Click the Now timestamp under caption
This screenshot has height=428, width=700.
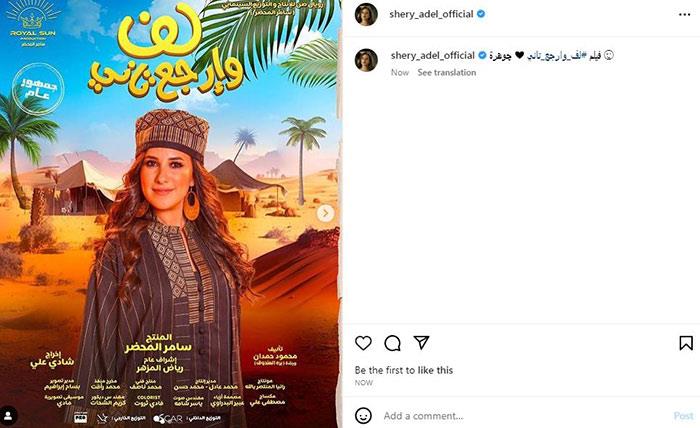400,72
